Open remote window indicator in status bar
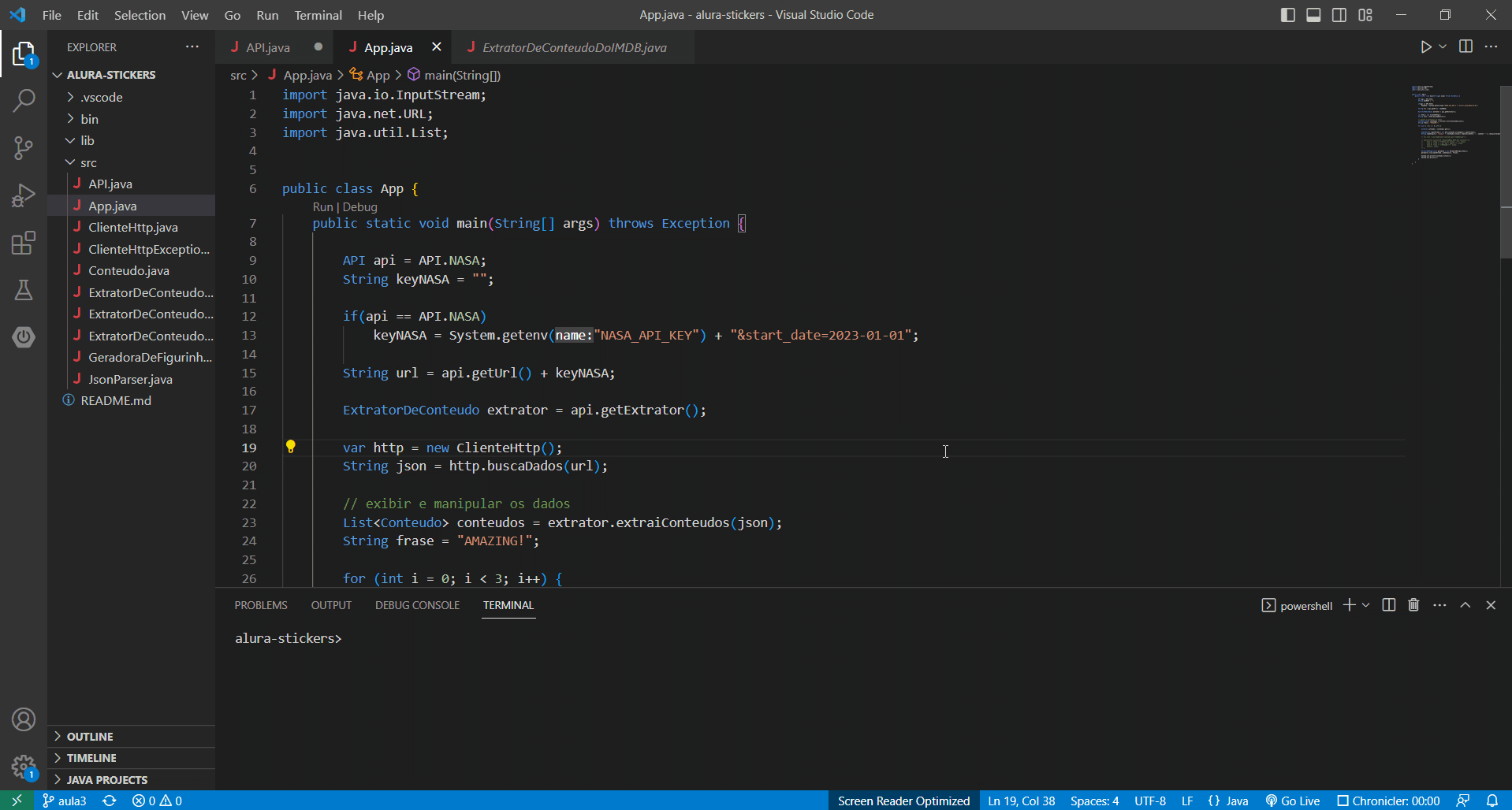The image size is (1512, 810). point(17,801)
